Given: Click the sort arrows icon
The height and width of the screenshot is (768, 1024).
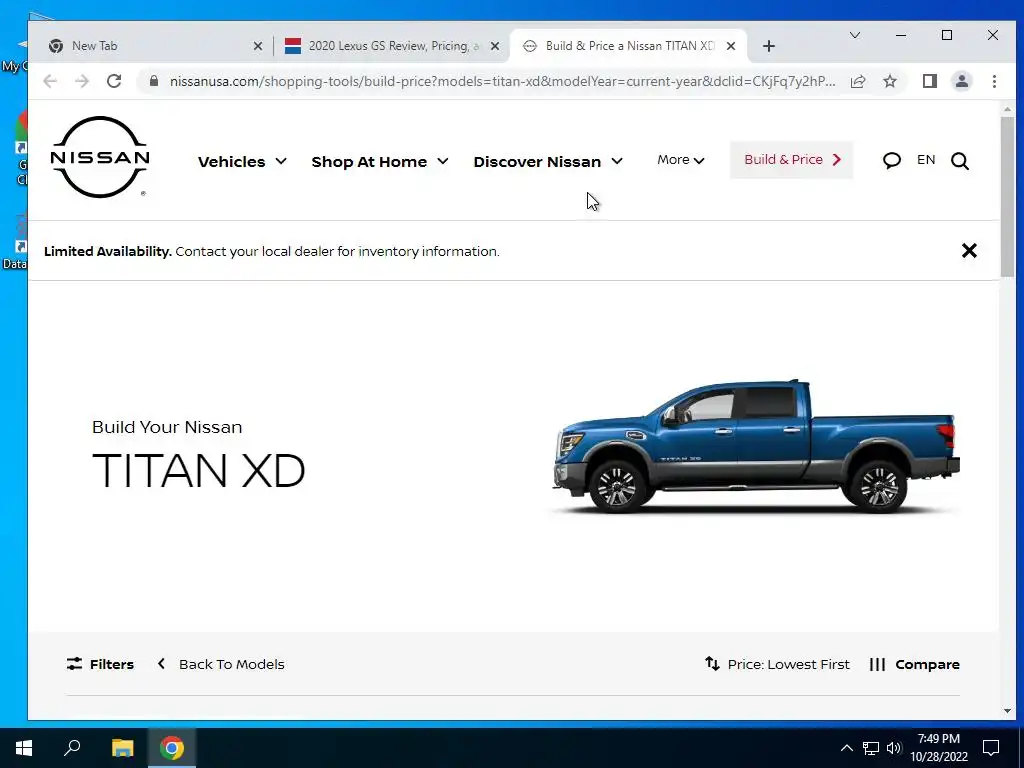Looking at the screenshot, I should tap(712, 664).
